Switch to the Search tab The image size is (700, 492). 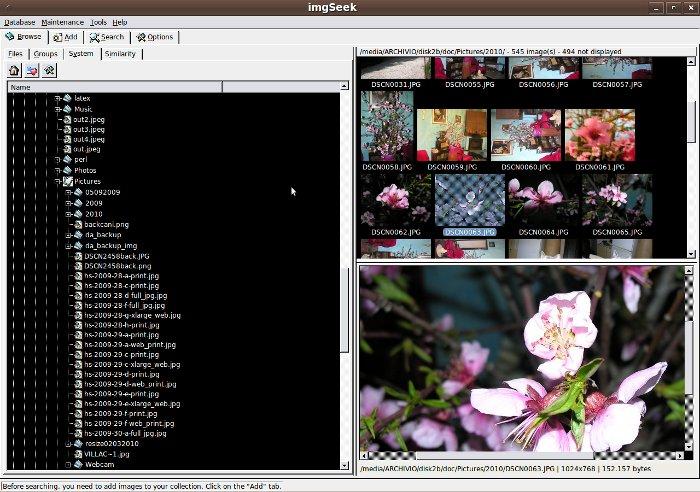(107, 37)
